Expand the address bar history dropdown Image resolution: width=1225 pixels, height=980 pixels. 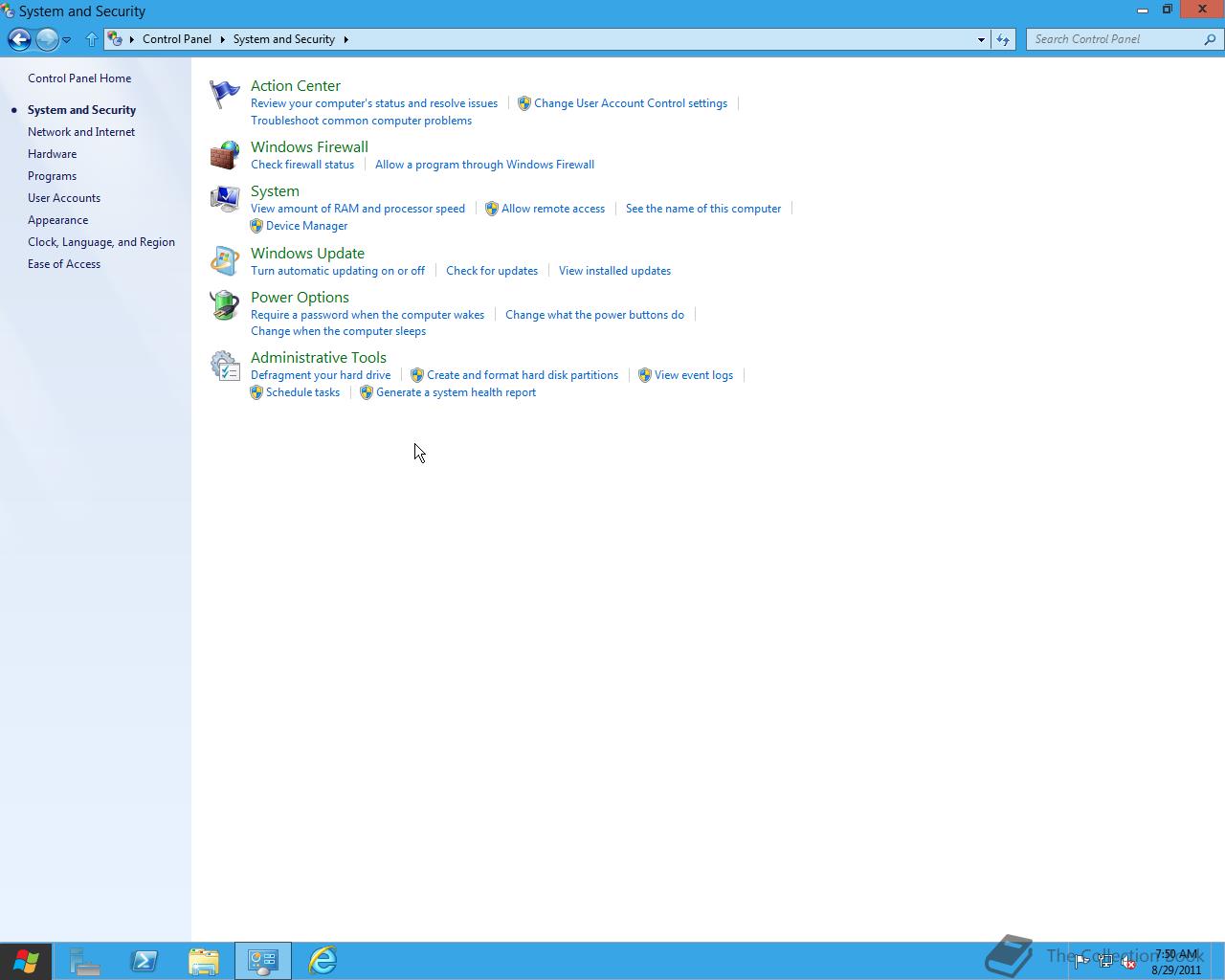pyautogui.click(x=981, y=39)
